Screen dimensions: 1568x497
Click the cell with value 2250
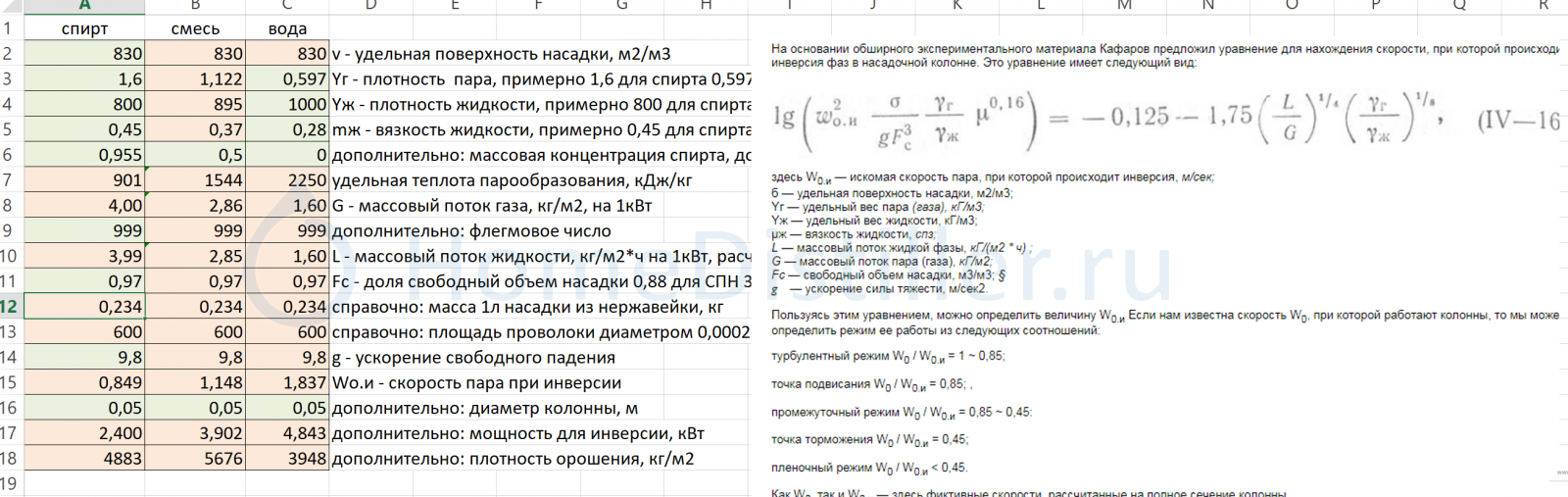pos(287,180)
